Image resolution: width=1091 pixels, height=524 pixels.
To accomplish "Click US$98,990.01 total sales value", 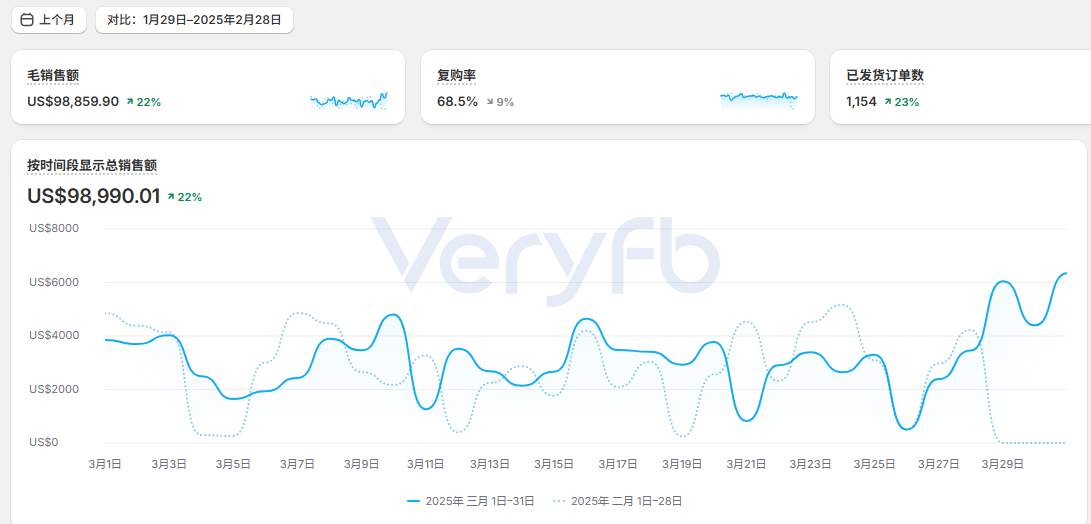I will coord(94,196).
